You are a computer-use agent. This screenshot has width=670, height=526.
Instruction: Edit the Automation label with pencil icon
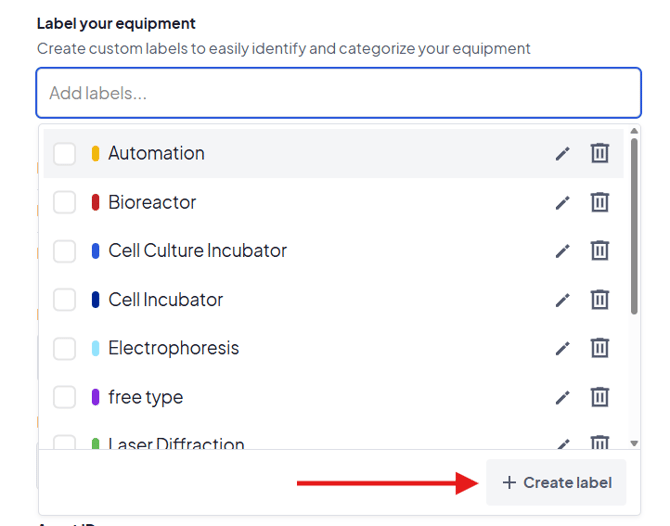[563, 154]
